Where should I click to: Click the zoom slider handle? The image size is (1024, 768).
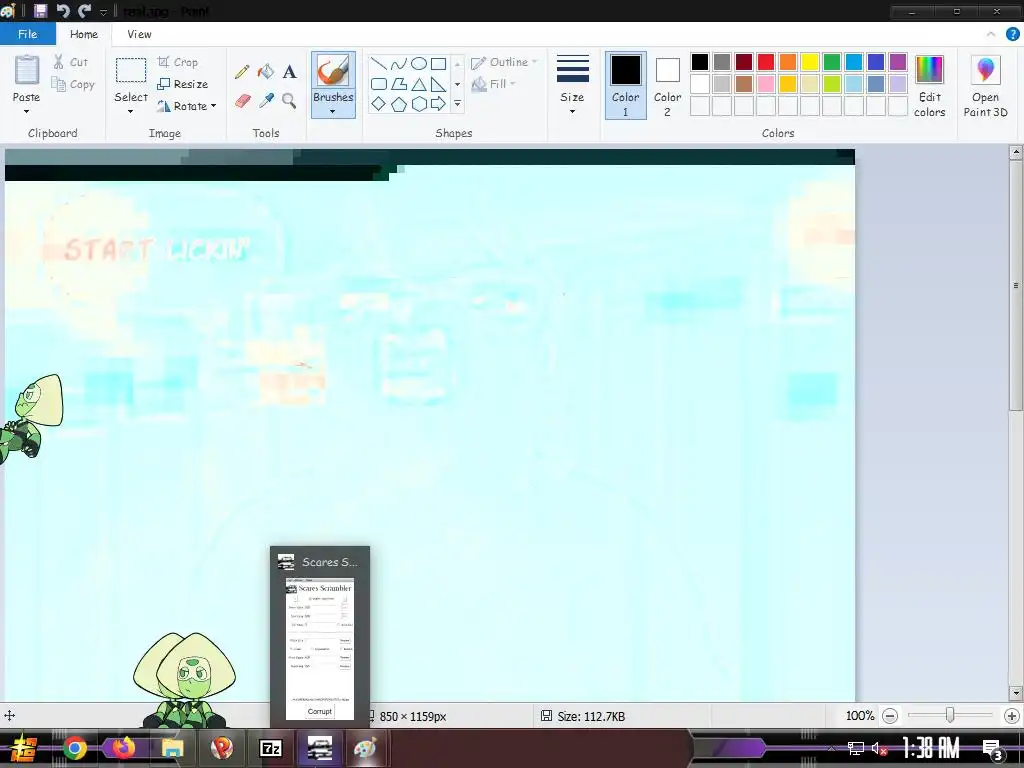950,716
